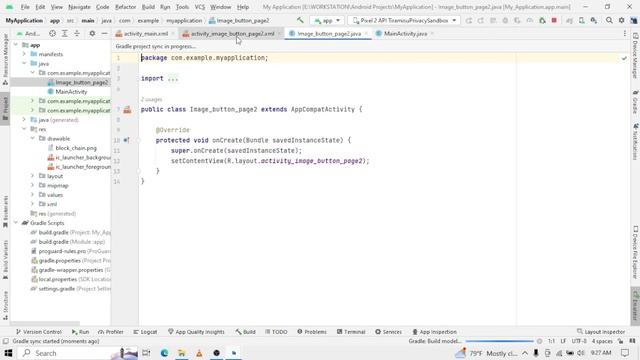Expand the folded import statement
The width and height of the screenshot is (640, 360).
tap(173, 78)
